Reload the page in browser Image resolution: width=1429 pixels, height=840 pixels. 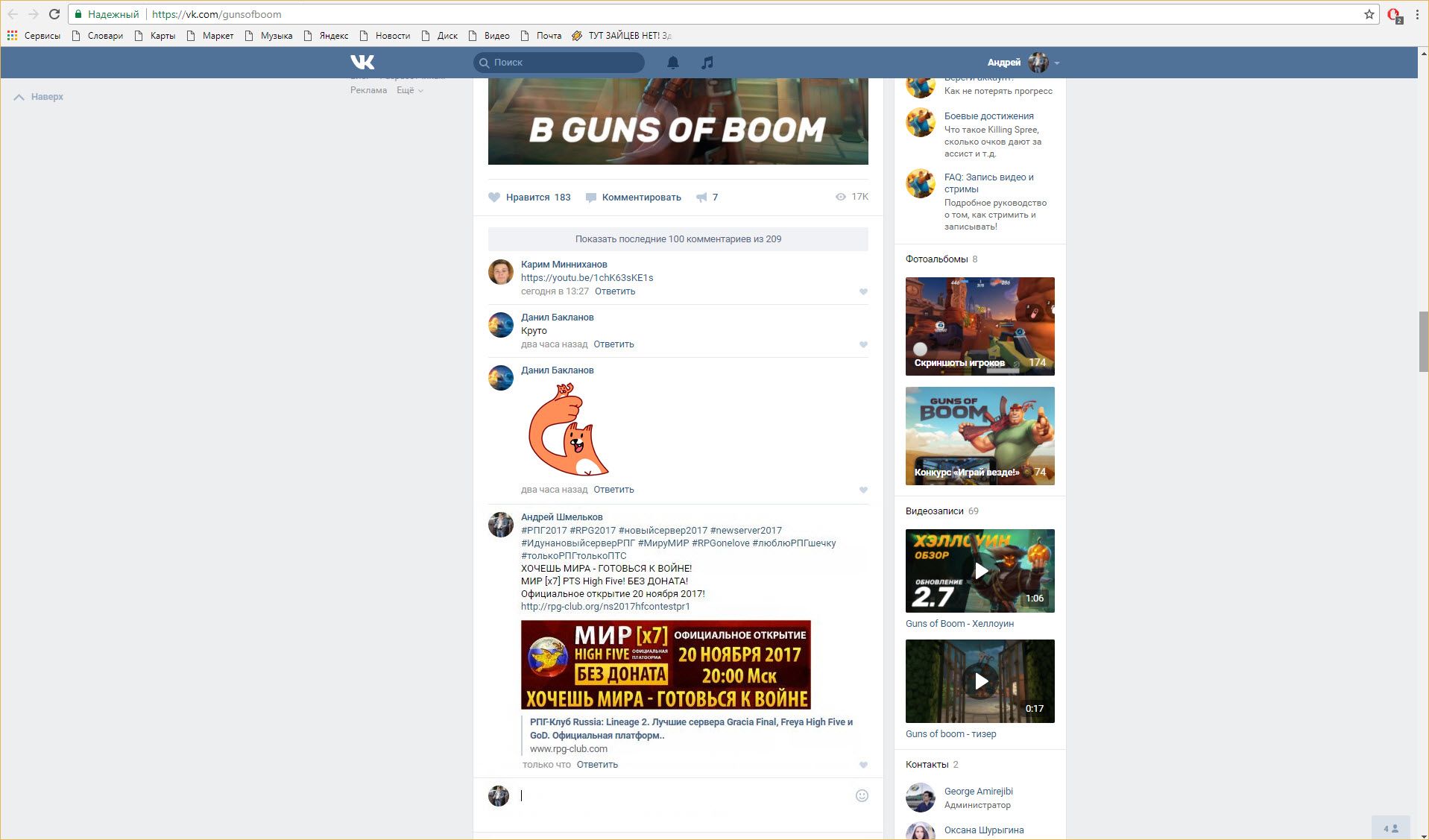tap(54, 14)
